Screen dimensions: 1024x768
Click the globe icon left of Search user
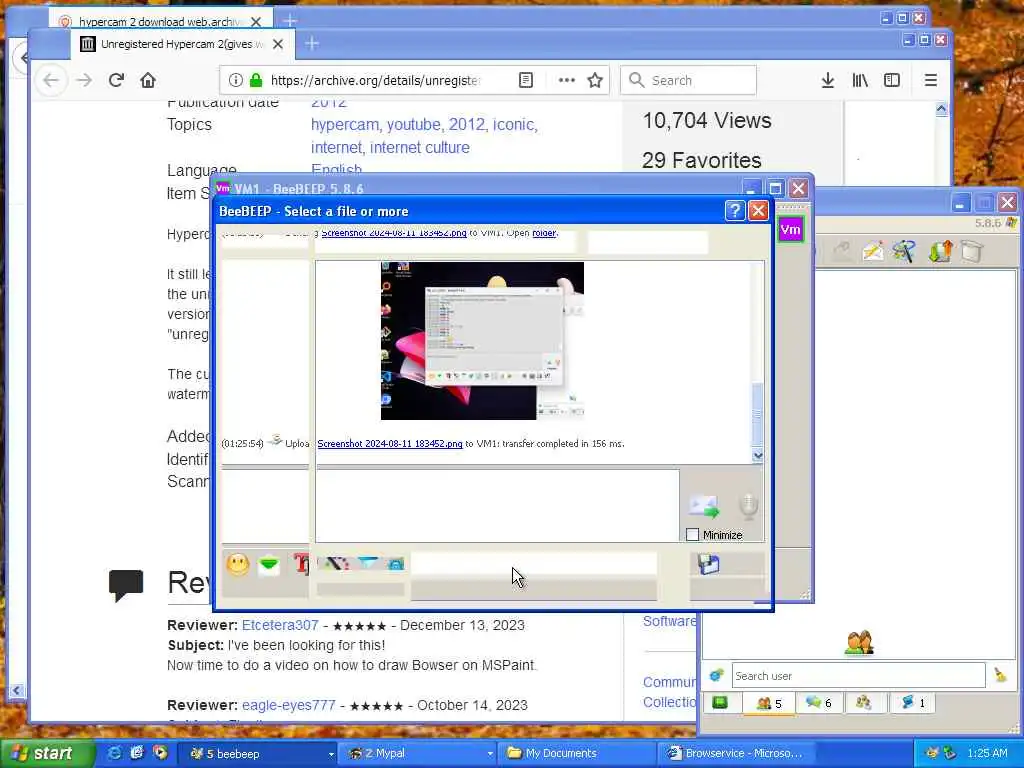[x=716, y=675]
